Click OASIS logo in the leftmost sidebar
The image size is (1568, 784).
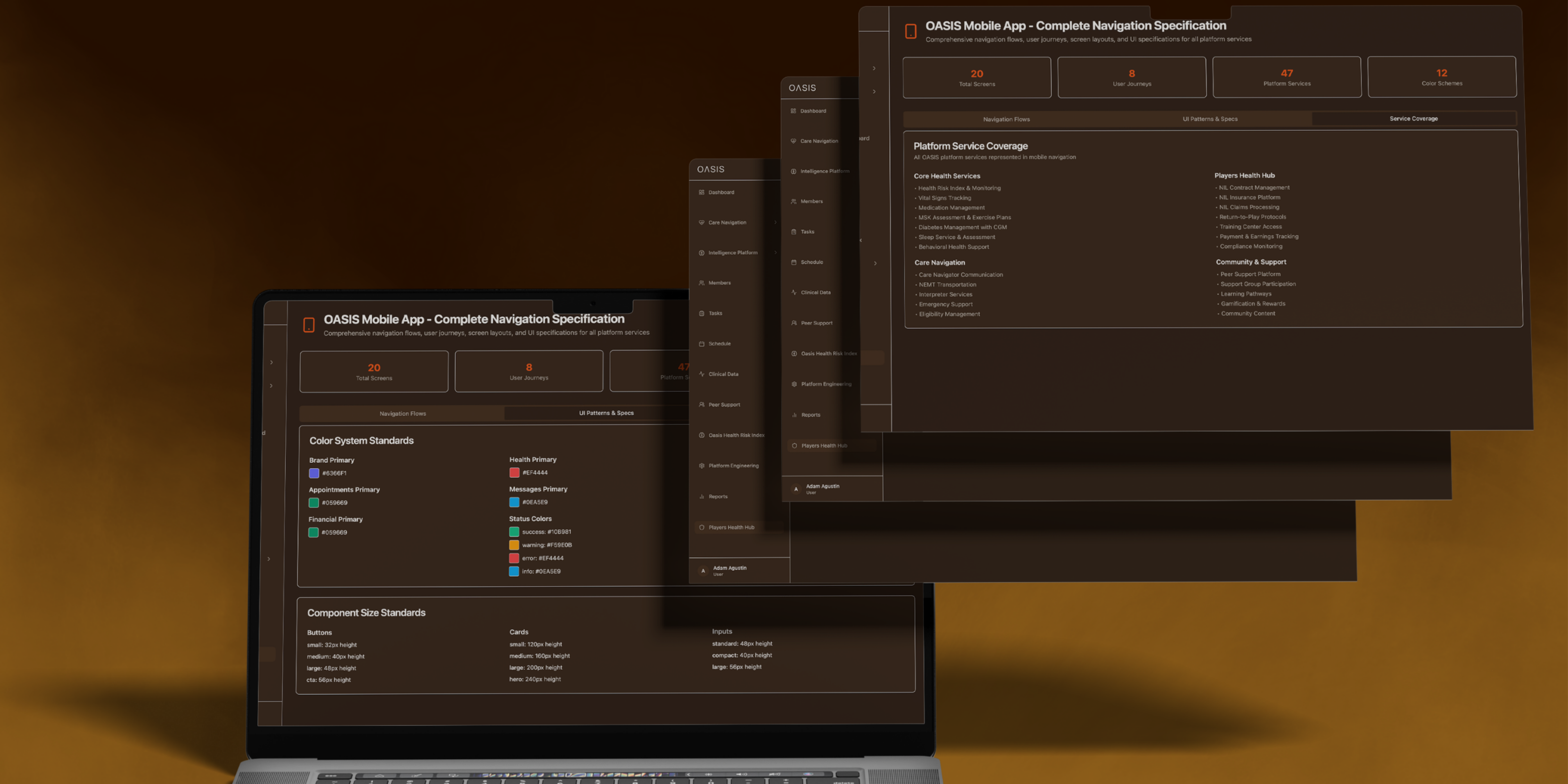point(710,169)
